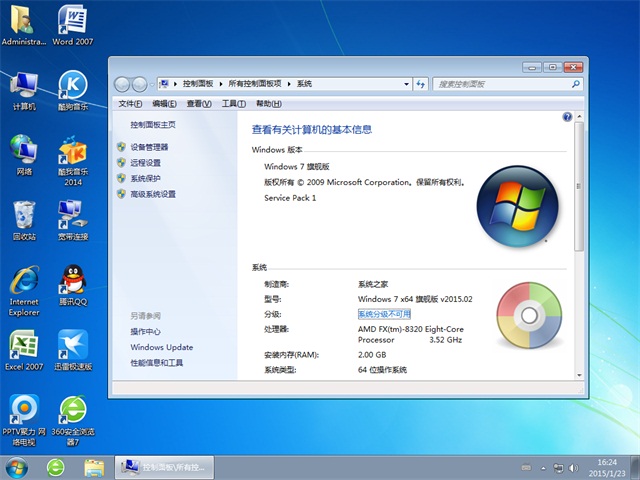Open recent pages dropdown arrow
This screenshot has width=640, height=480.
(x=152, y=84)
